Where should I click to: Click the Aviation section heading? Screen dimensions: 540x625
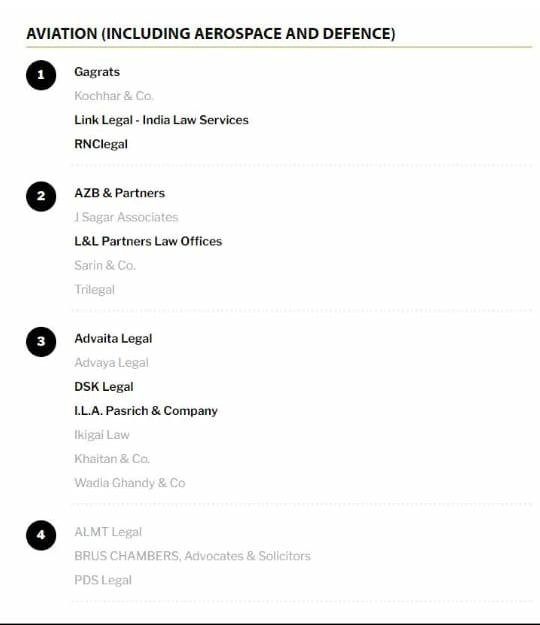(x=211, y=33)
